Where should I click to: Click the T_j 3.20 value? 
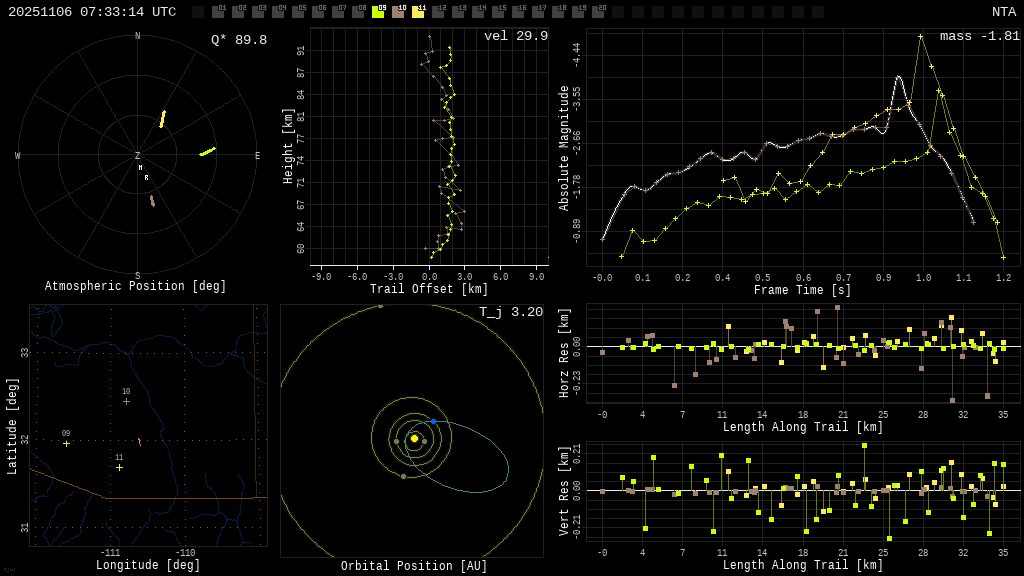coord(510,312)
